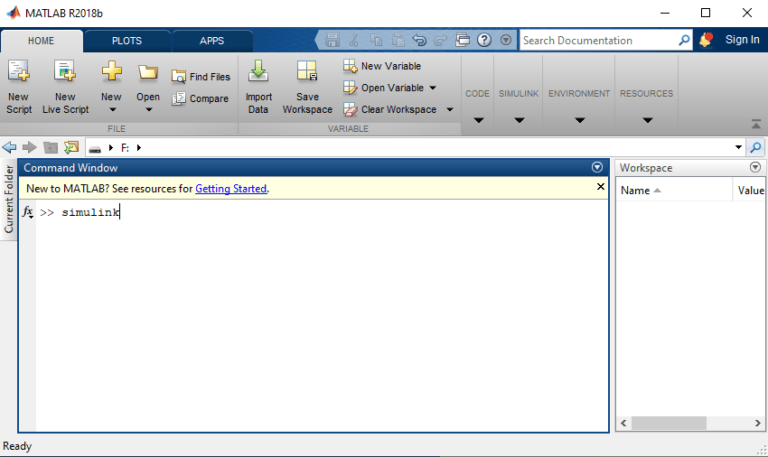The height and width of the screenshot is (457, 768).
Task: Click the fx function browser icon
Action: click(27, 212)
